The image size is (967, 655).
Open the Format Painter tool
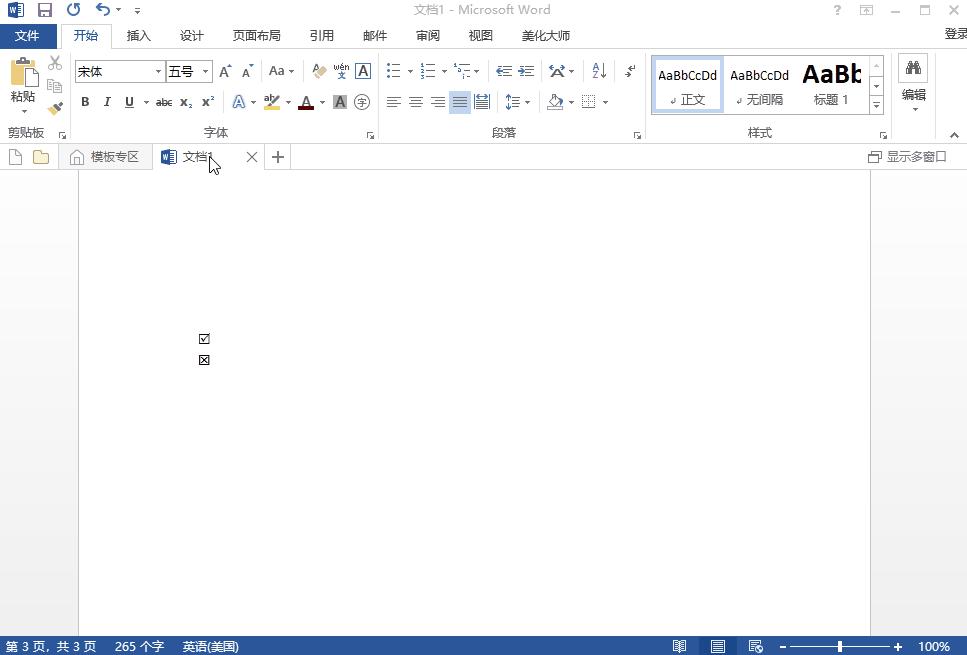[x=55, y=108]
